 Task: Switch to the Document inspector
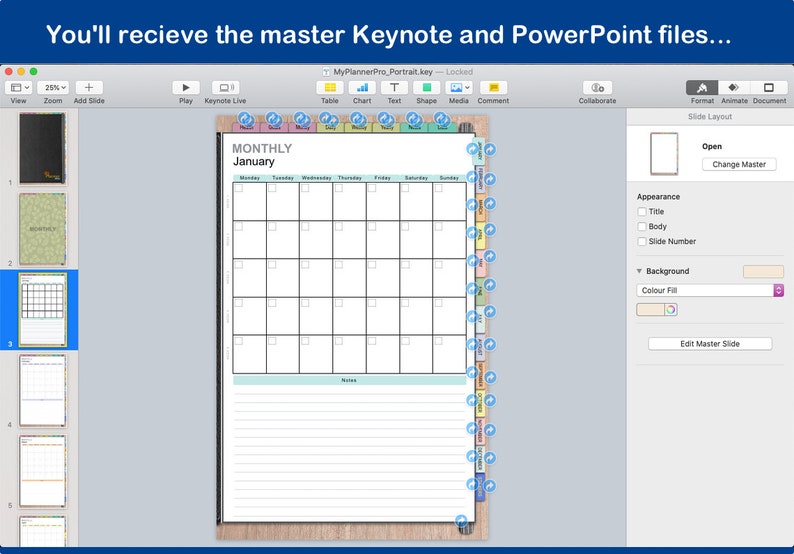(769, 88)
